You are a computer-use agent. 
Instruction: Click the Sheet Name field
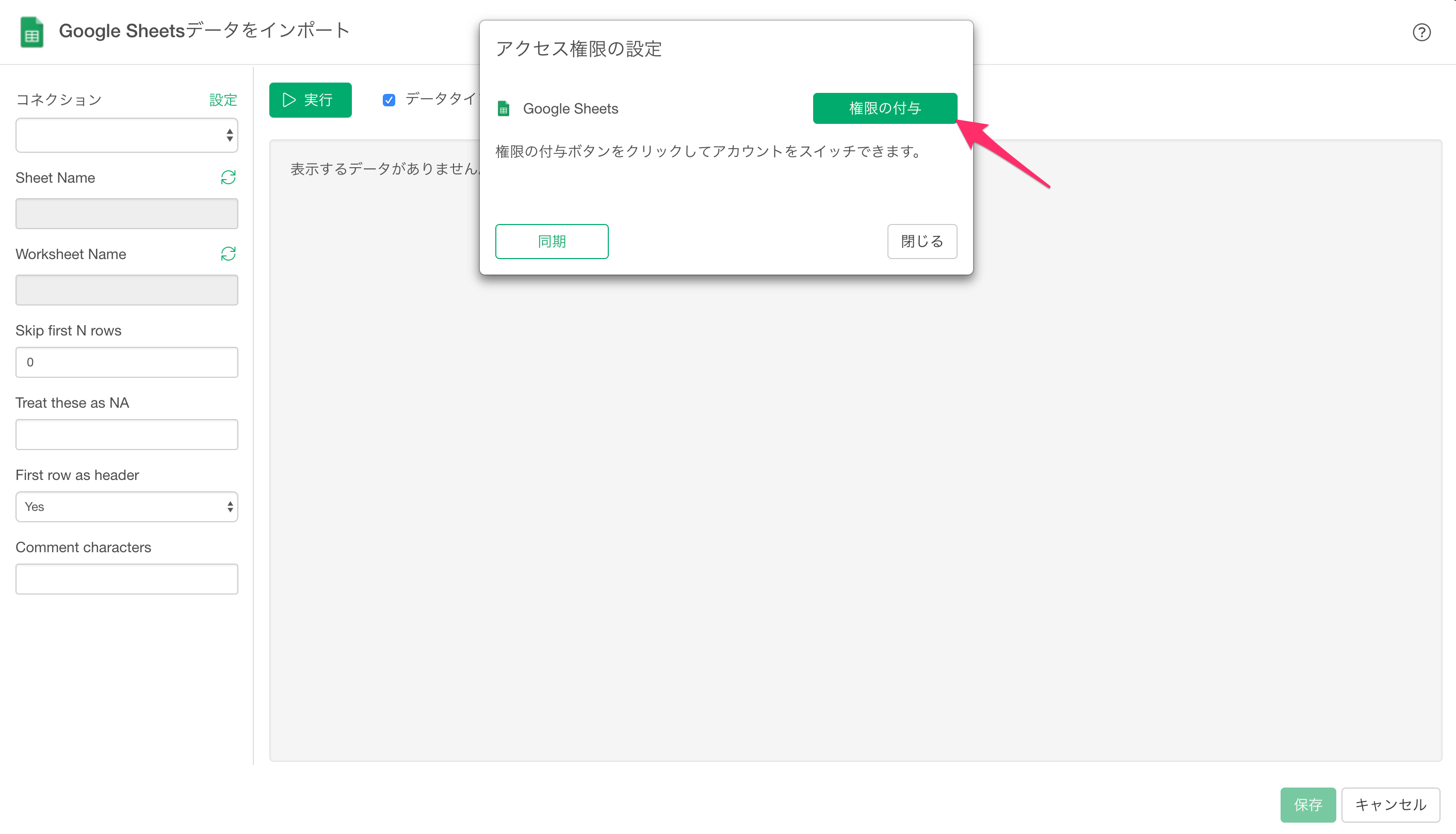click(126, 214)
